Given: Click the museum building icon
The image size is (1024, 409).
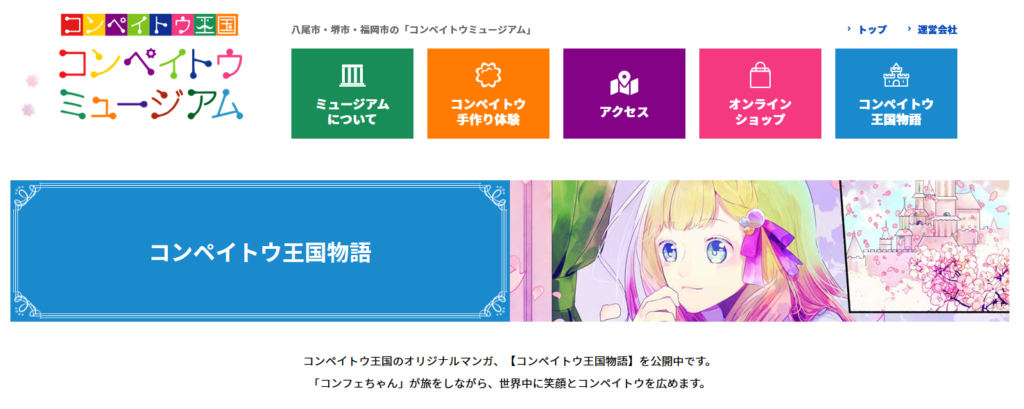Looking at the screenshot, I should (x=352, y=75).
